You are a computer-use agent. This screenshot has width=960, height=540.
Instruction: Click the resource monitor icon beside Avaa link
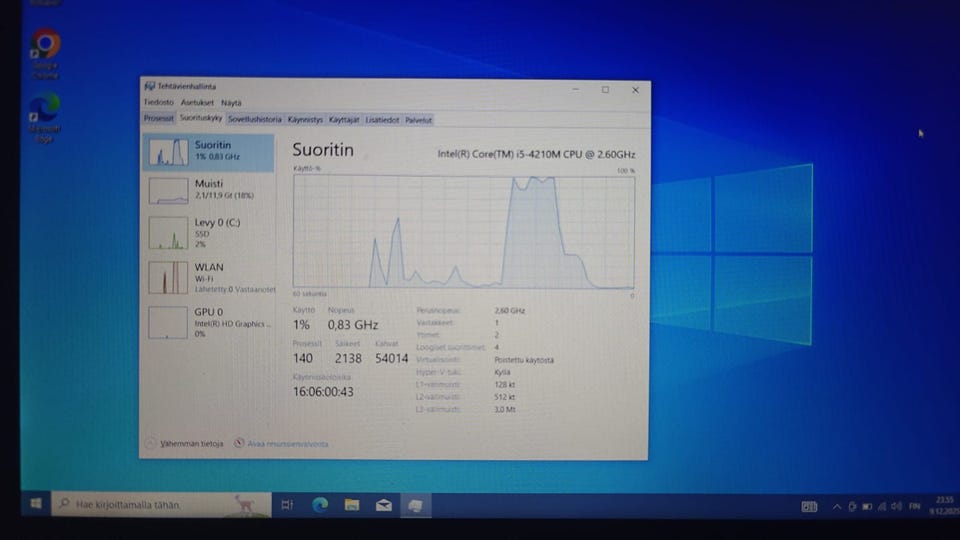239,443
